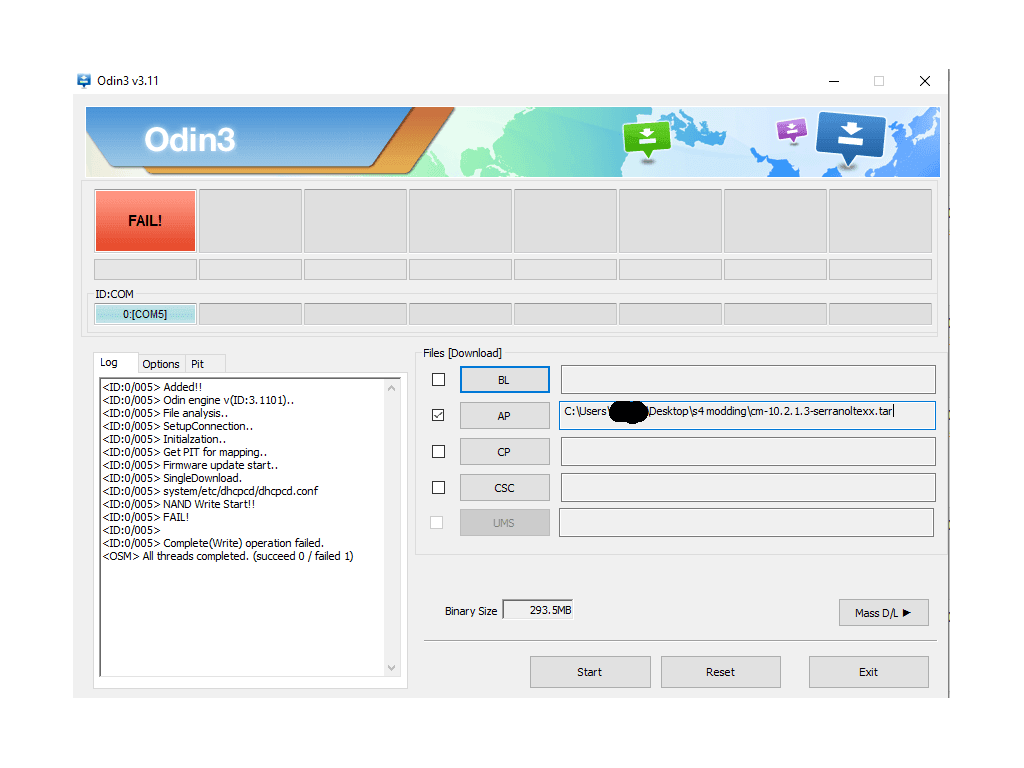Click the BL file path field
The image size is (1024, 768).
(748, 379)
